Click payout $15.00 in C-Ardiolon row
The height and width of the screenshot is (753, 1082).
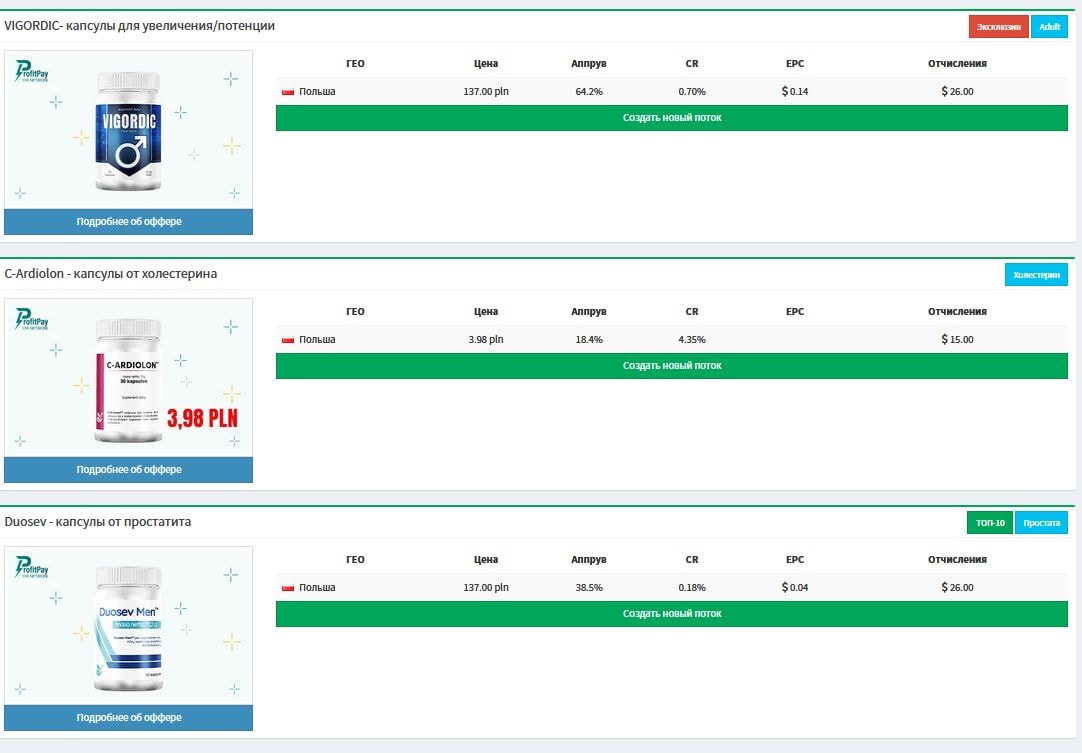pyautogui.click(x=957, y=340)
